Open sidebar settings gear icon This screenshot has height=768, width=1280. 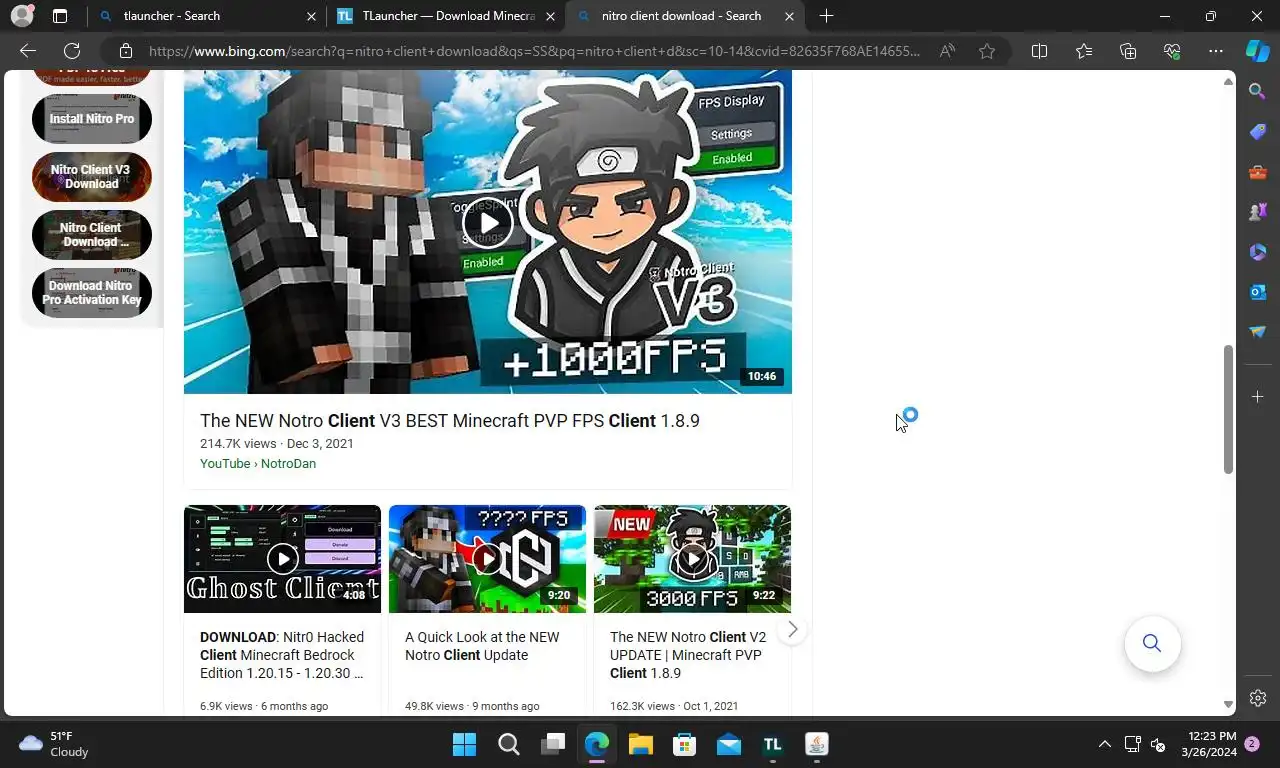click(1258, 698)
